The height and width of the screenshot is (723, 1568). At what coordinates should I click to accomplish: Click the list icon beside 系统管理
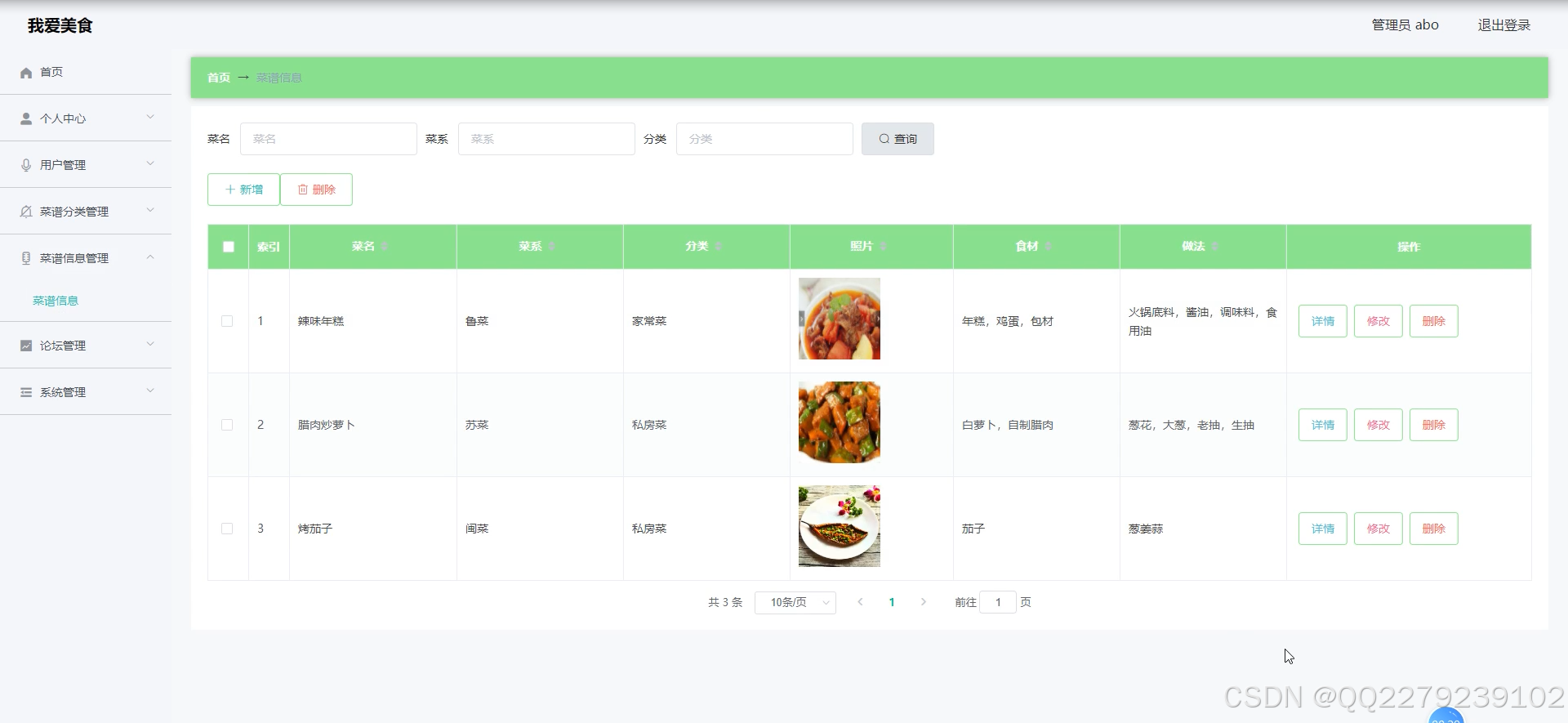pos(26,392)
